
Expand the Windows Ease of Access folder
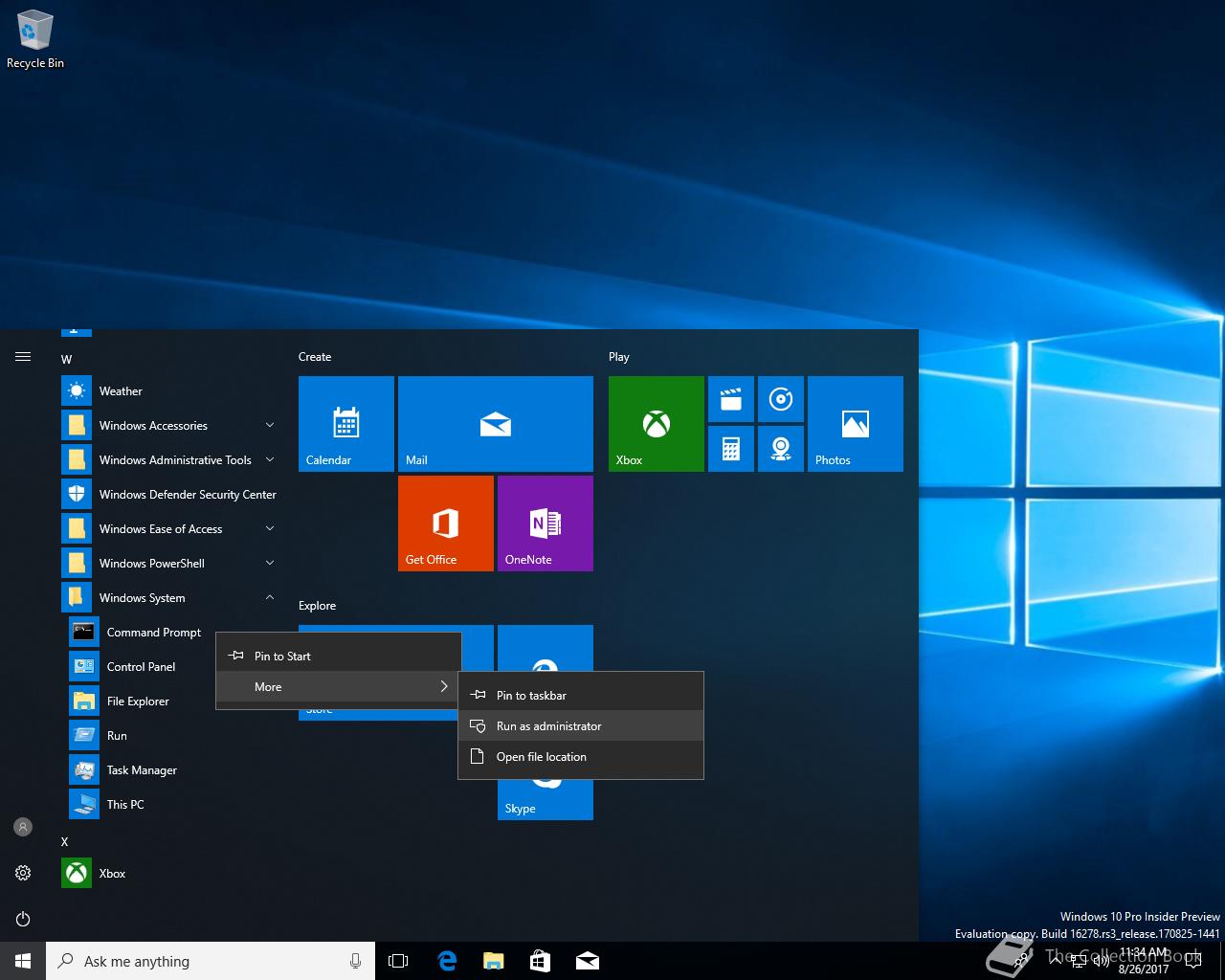pyautogui.click(x=170, y=529)
